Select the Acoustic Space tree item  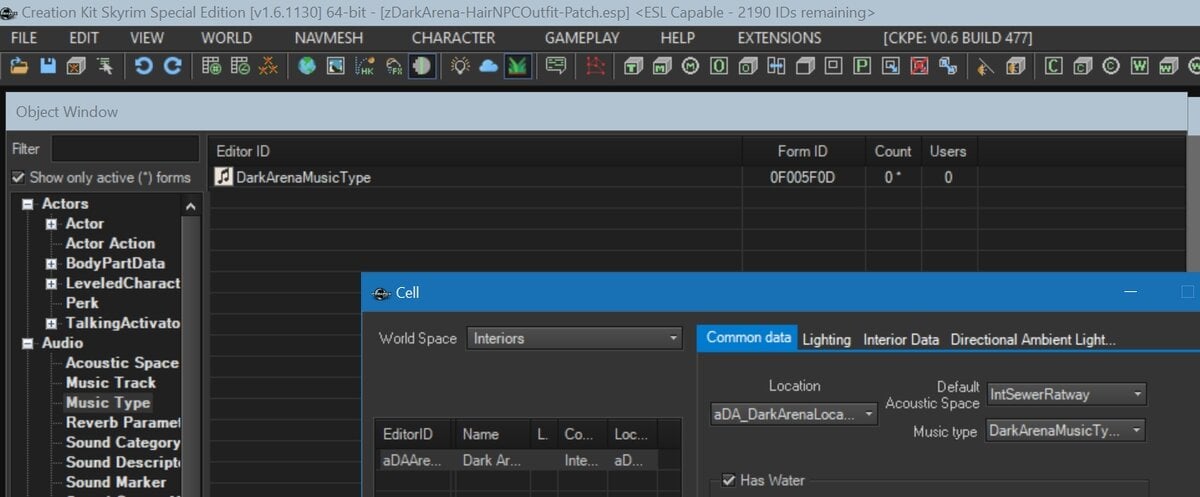coord(122,363)
